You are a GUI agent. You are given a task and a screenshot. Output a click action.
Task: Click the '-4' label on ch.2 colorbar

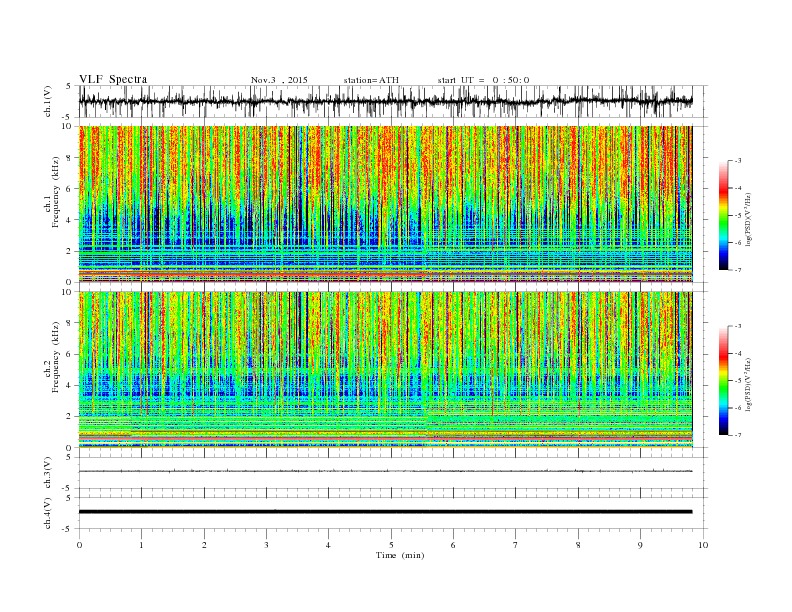(x=738, y=353)
